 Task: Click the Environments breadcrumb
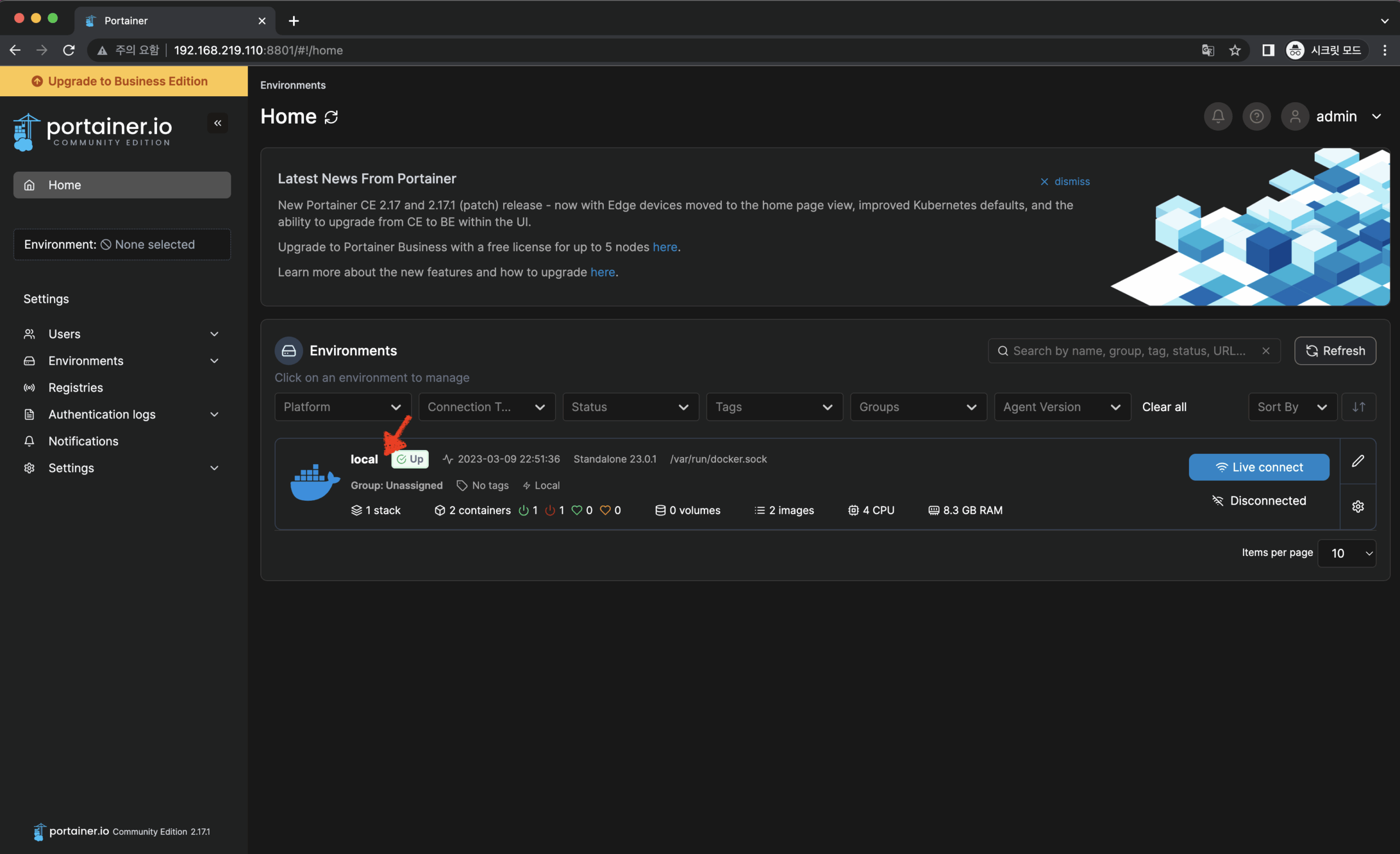pos(293,85)
